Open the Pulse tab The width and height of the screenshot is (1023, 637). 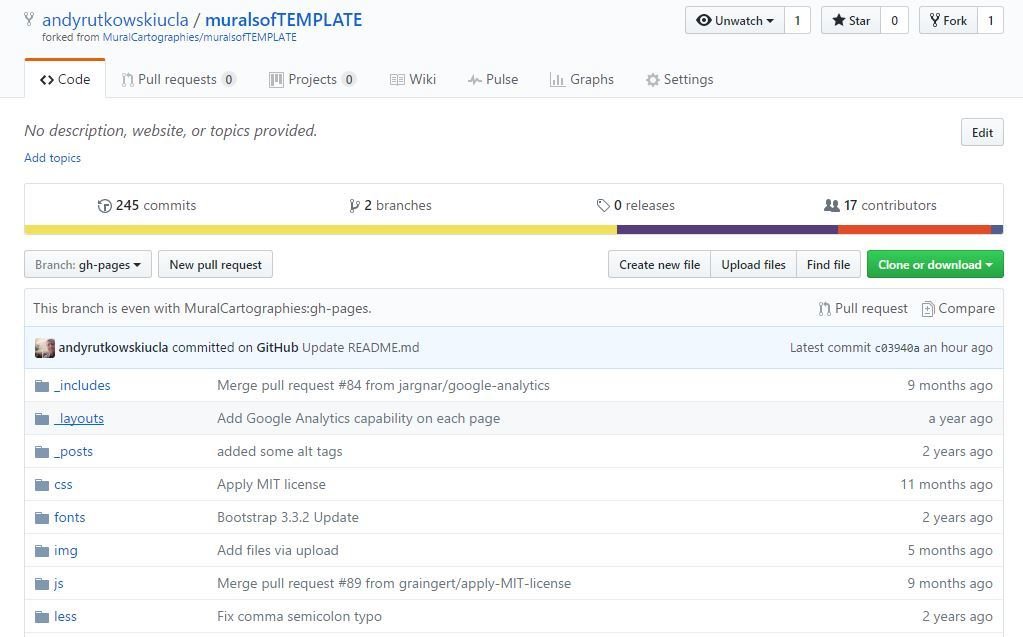493,80
